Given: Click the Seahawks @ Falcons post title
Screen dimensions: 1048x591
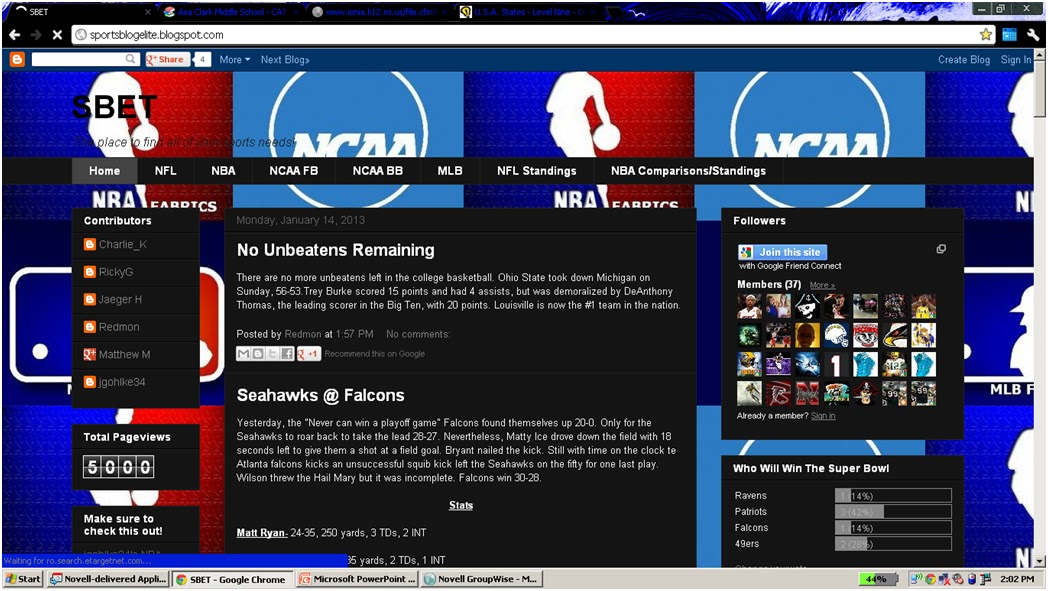Looking at the screenshot, I should (320, 395).
